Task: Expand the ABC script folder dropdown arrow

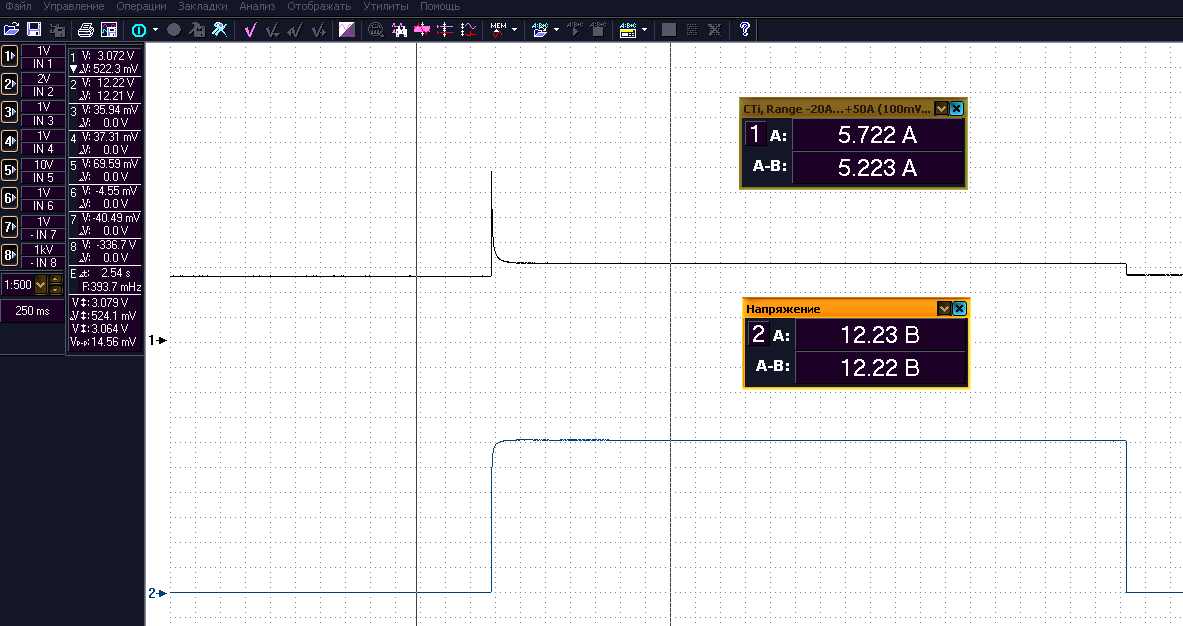Action: click(x=556, y=29)
